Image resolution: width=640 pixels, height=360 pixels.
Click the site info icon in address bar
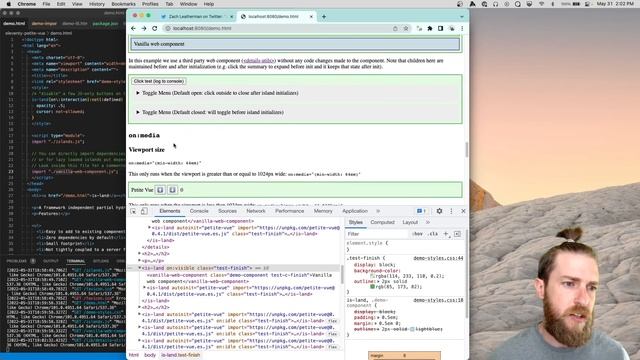tap(168, 29)
